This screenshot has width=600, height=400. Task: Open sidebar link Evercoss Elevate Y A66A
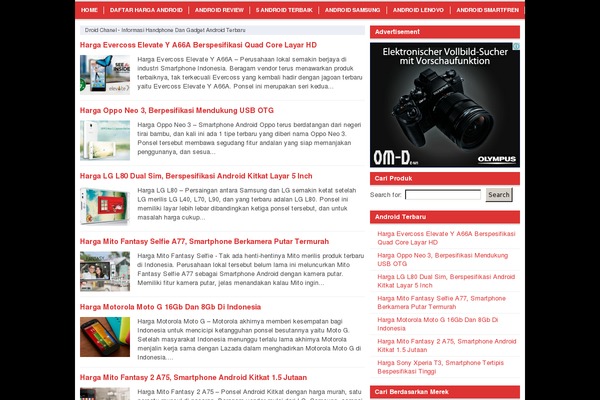click(x=446, y=238)
